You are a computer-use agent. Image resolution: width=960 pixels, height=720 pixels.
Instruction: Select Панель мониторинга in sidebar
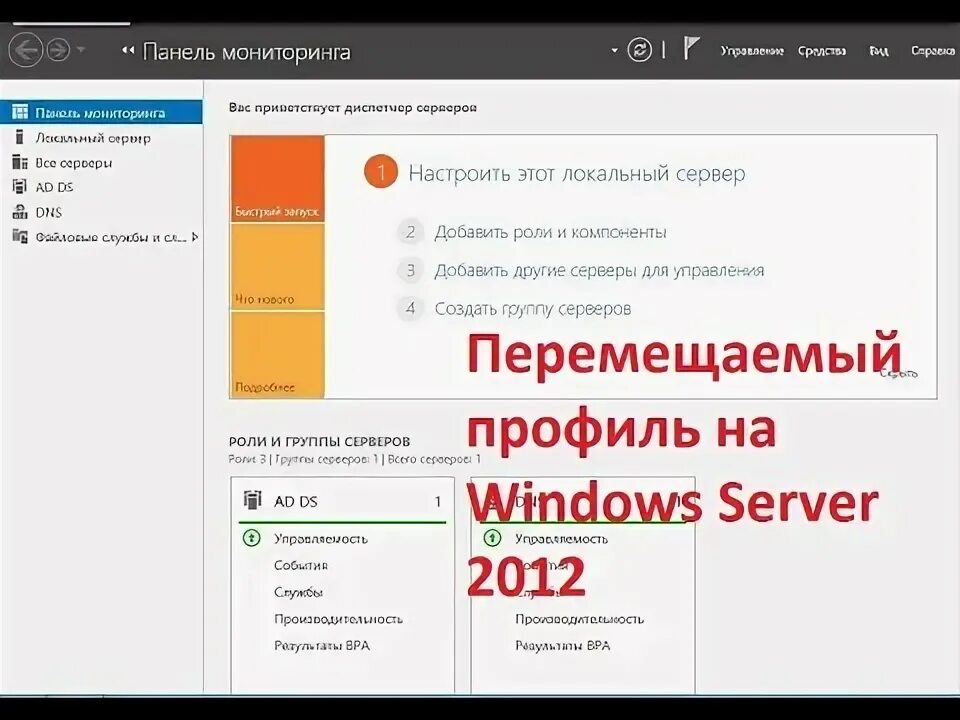click(101, 113)
